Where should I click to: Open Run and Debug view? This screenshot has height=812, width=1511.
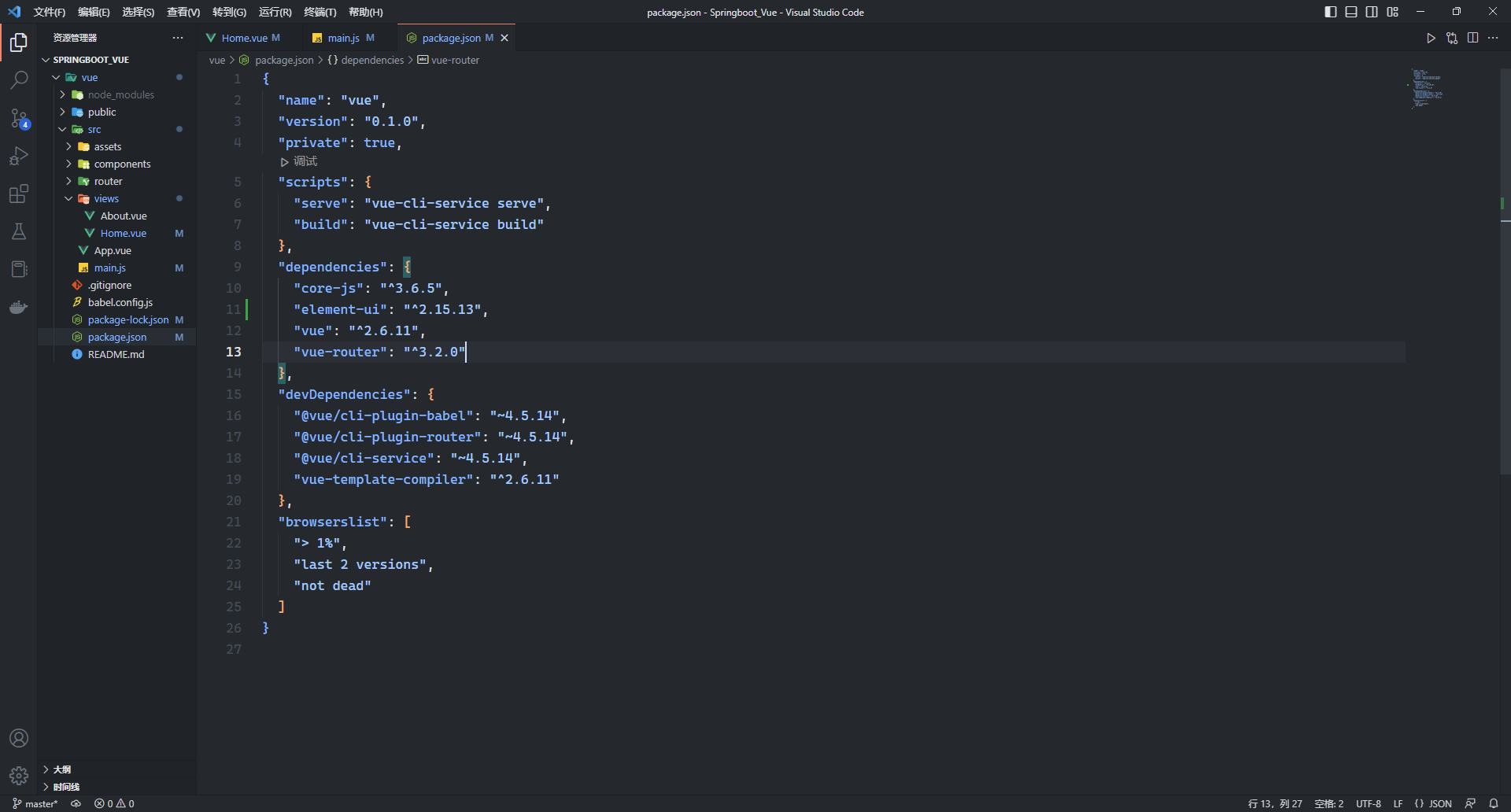[19, 156]
